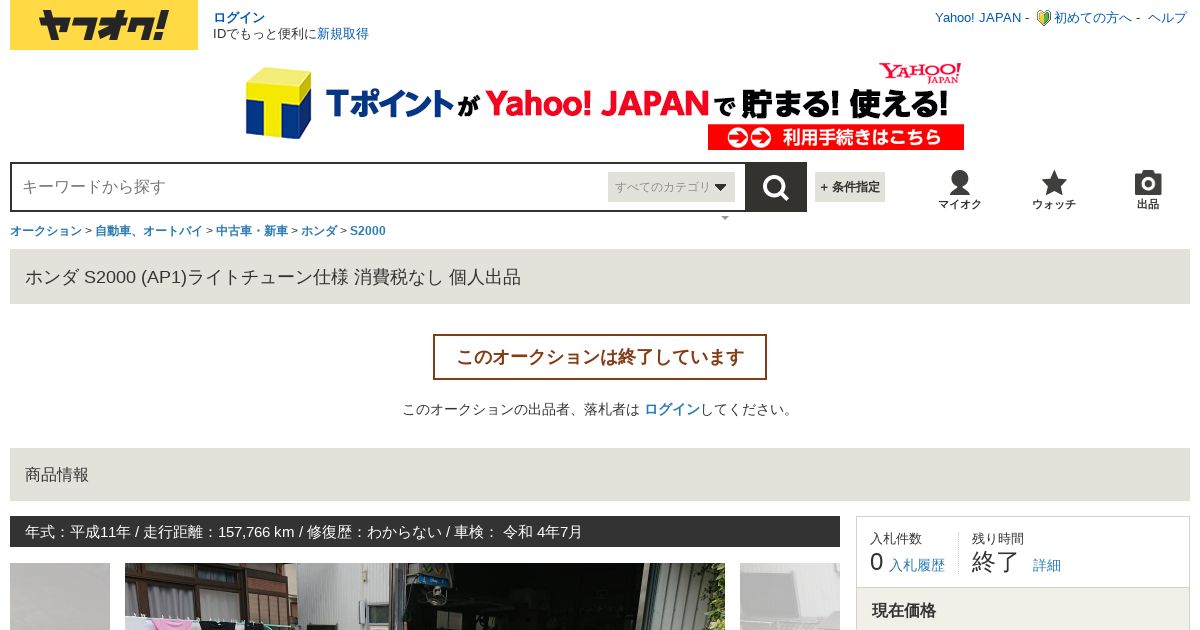Click the magnifying glass search button
The height and width of the screenshot is (630, 1200).
[776, 187]
